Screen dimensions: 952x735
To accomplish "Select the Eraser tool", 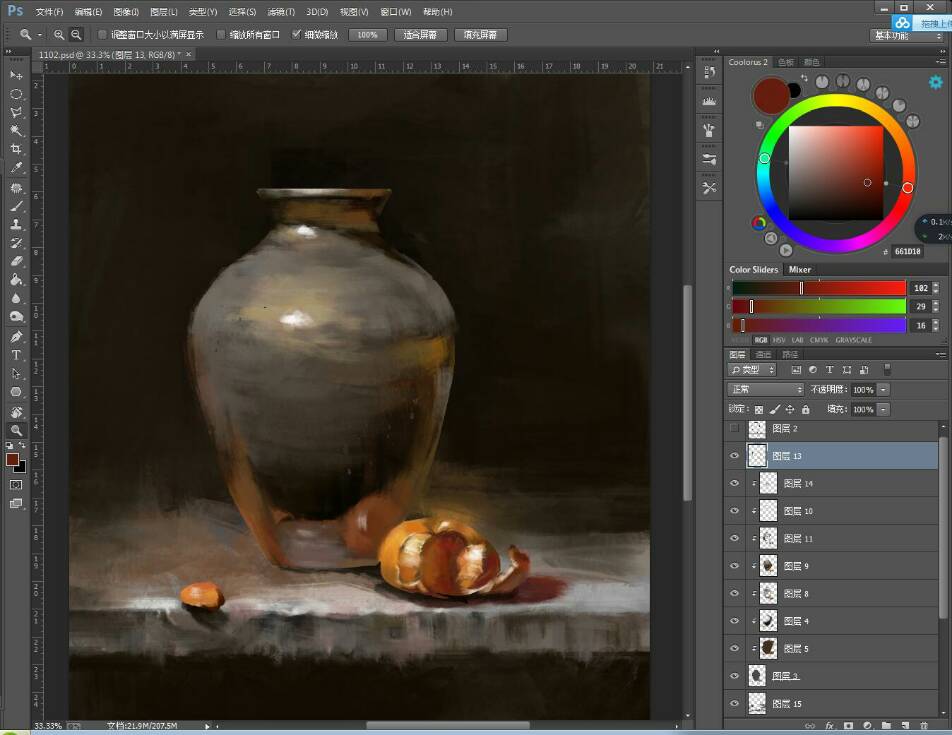I will [x=16, y=261].
